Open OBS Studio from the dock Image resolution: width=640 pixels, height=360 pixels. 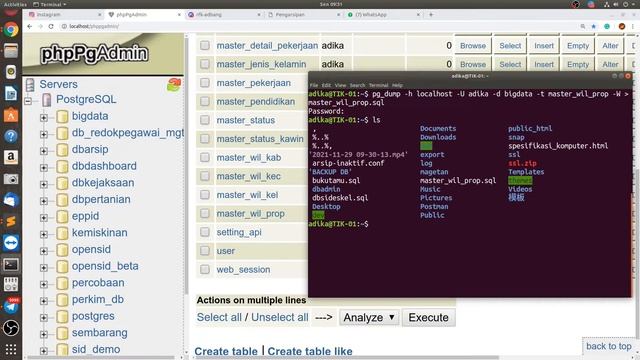[11, 328]
